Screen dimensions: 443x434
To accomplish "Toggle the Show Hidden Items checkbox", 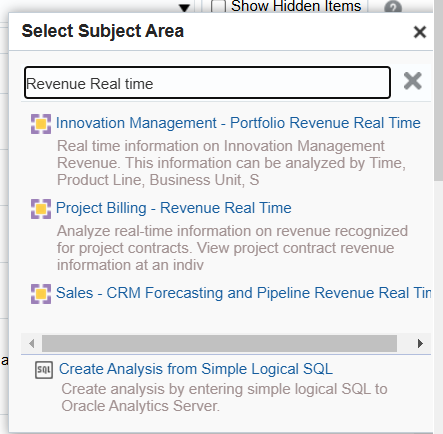I will pos(218,6).
